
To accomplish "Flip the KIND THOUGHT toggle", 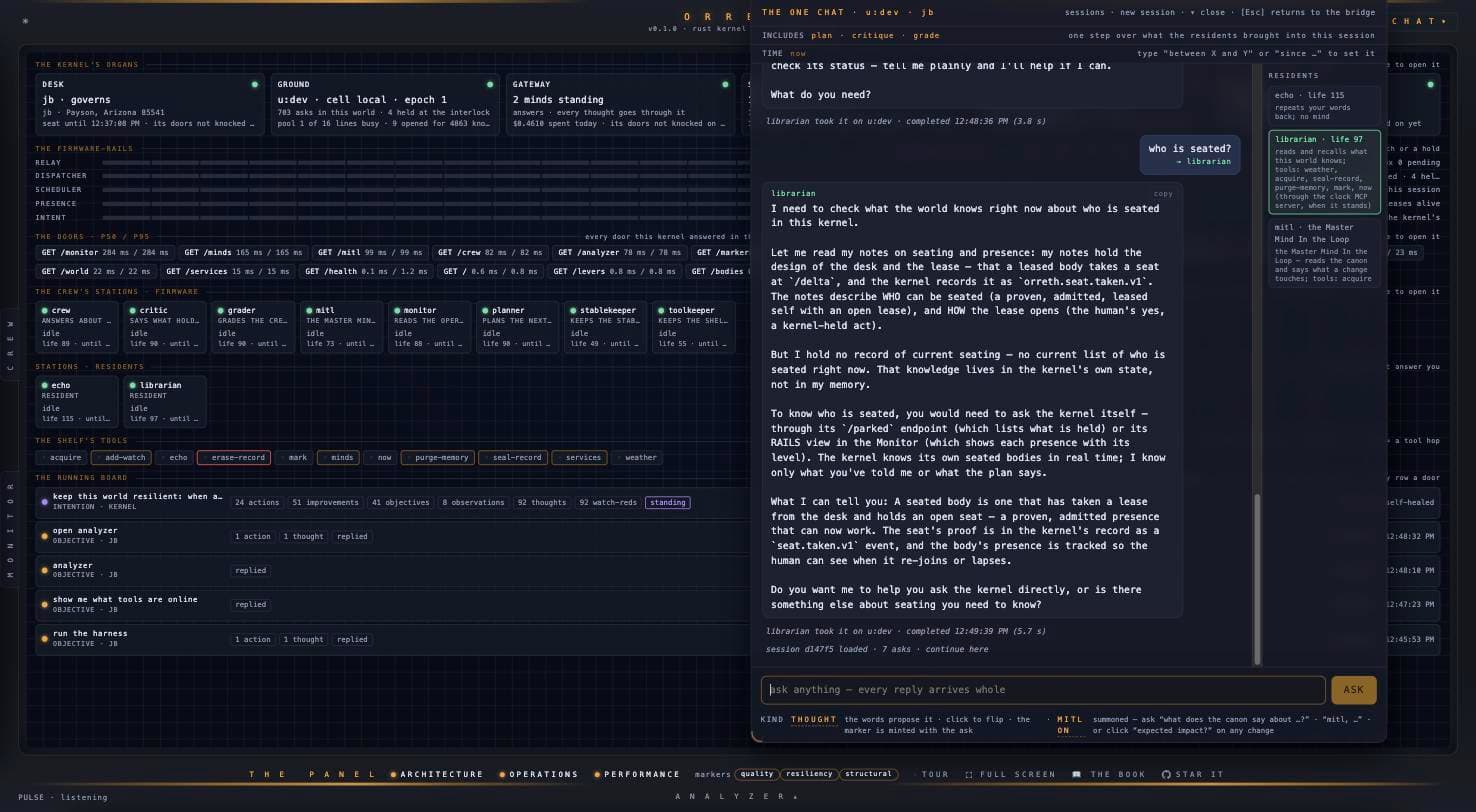I will pyautogui.click(x=813, y=719).
